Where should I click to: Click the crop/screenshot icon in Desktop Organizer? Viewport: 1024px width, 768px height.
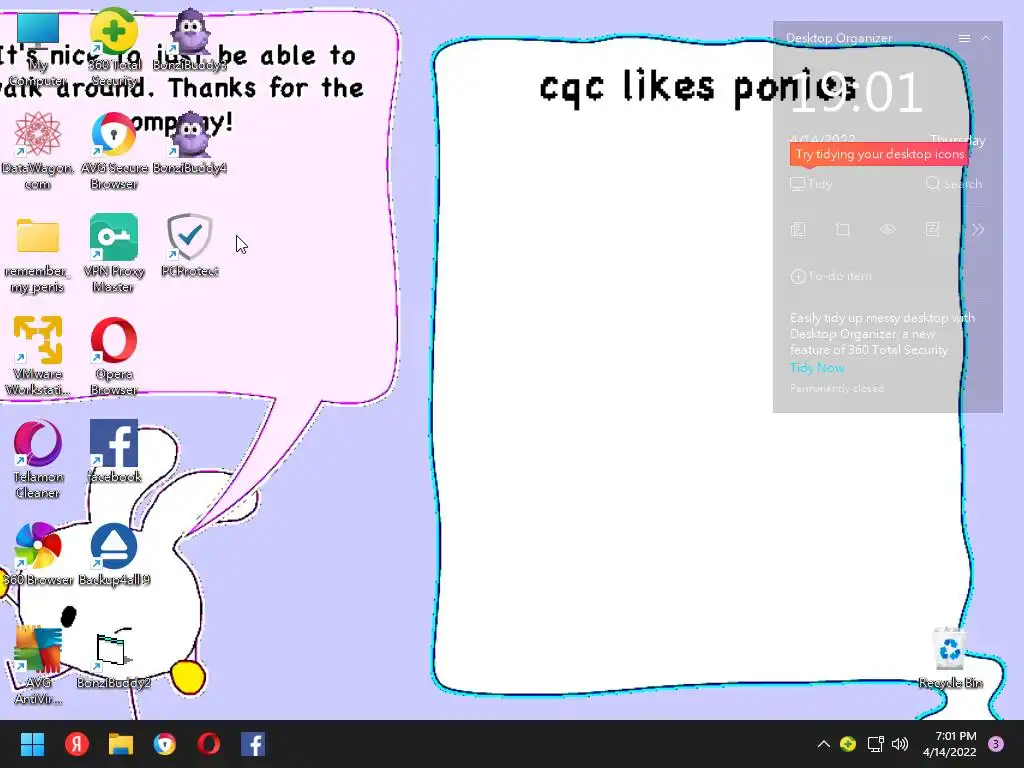click(x=843, y=229)
